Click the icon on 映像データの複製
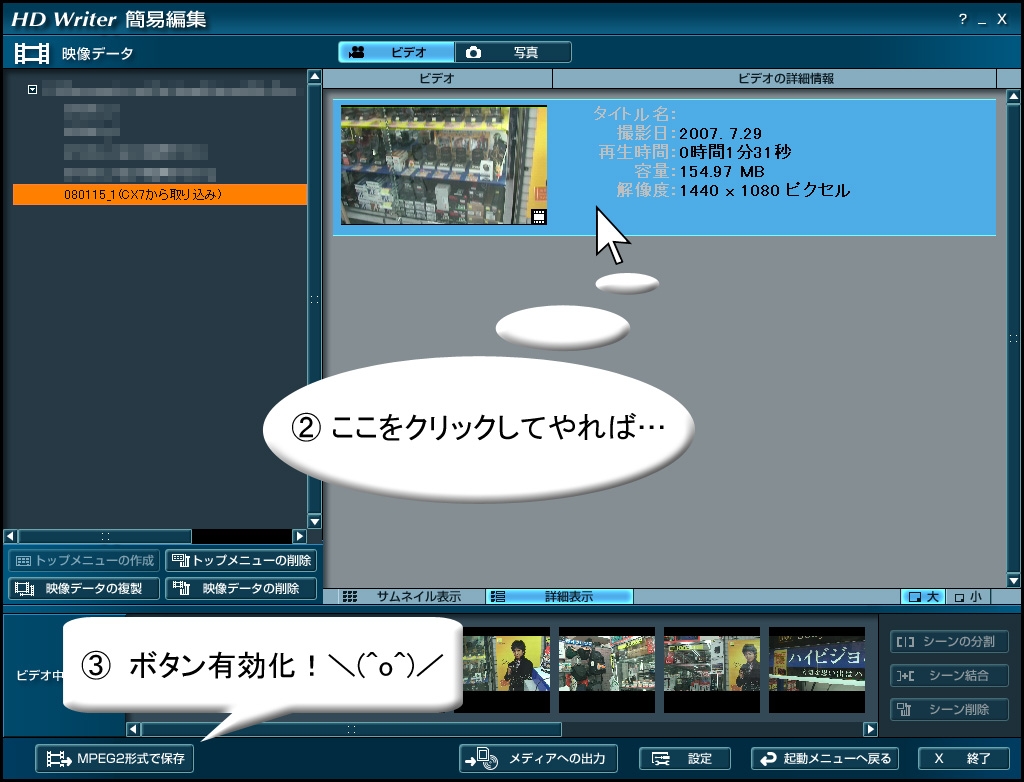 (25, 589)
